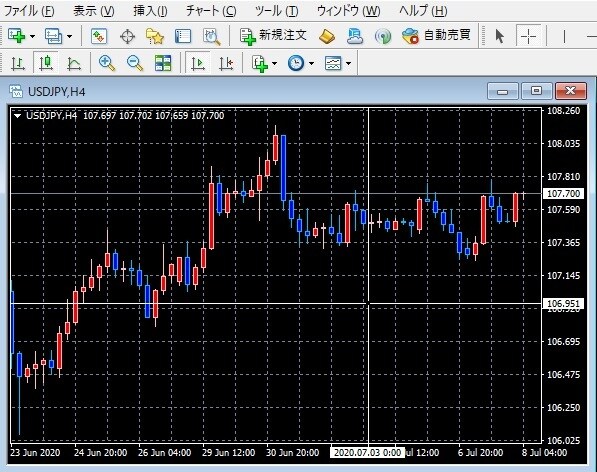The image size is (597, 472).
Task: Open the Data Window crosshair-circle icon
Action: coord(127,37)
